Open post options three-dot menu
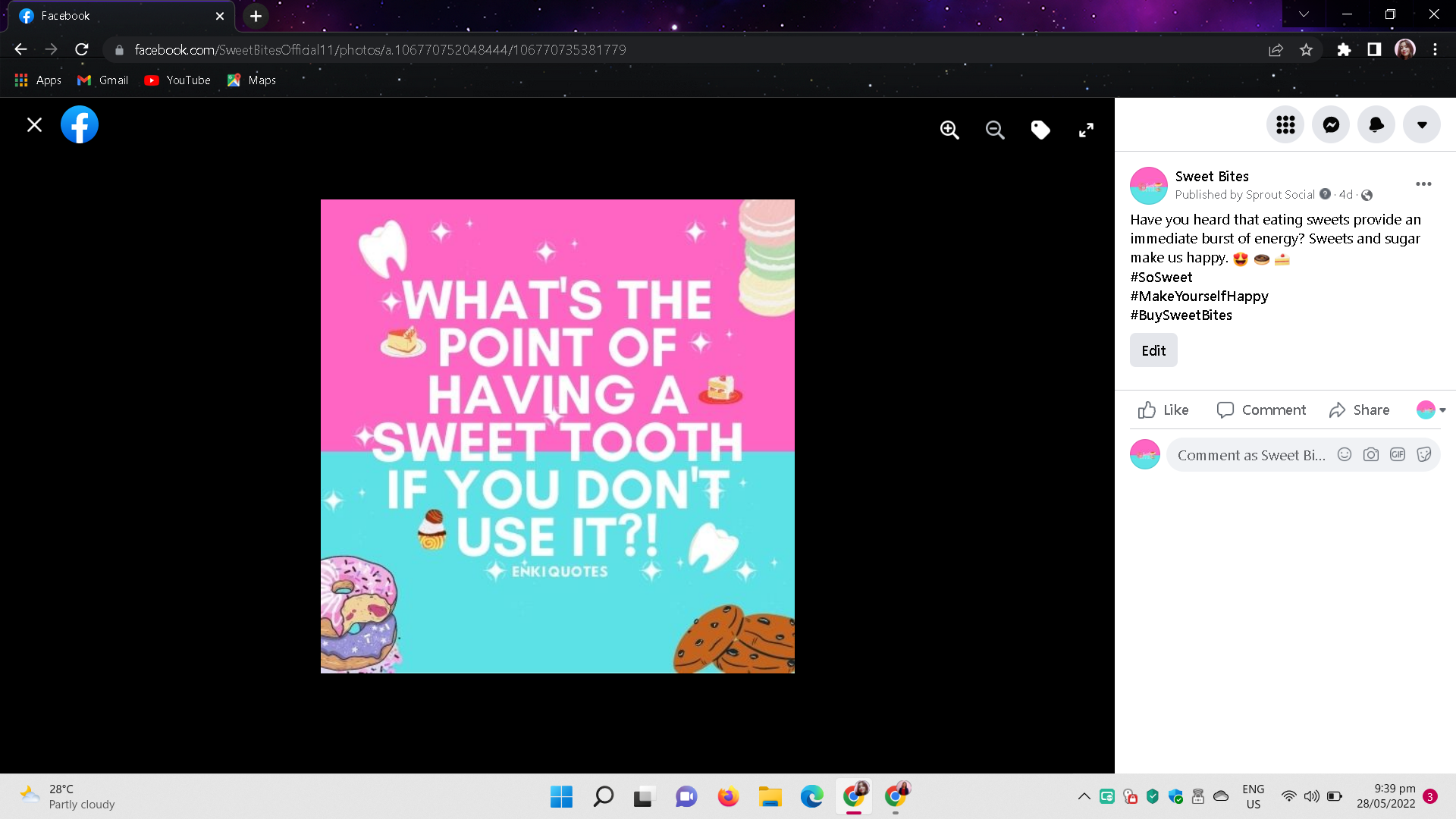 (1423, 184)
